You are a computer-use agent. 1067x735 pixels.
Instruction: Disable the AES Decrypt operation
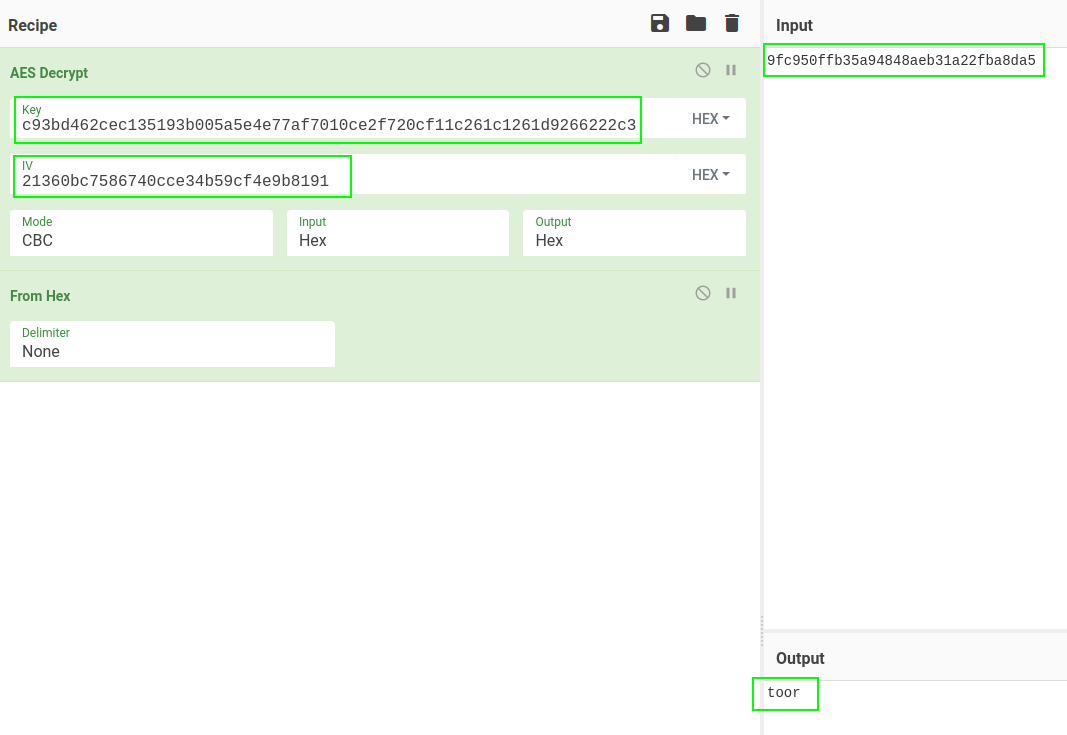(703, 70)
